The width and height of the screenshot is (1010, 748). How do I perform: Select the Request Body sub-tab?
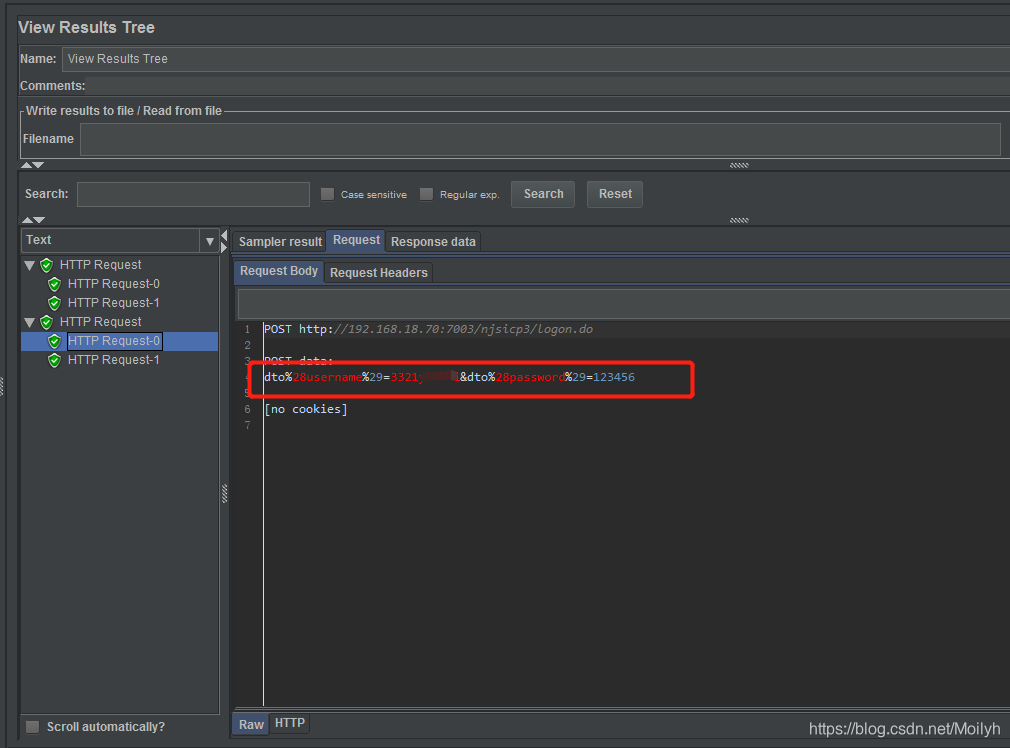click(x=278, y=271)
